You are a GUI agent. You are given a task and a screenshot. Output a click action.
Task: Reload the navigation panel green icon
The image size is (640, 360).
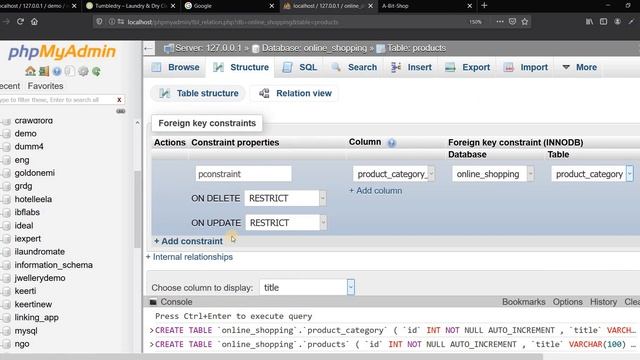tap(96, 71)
